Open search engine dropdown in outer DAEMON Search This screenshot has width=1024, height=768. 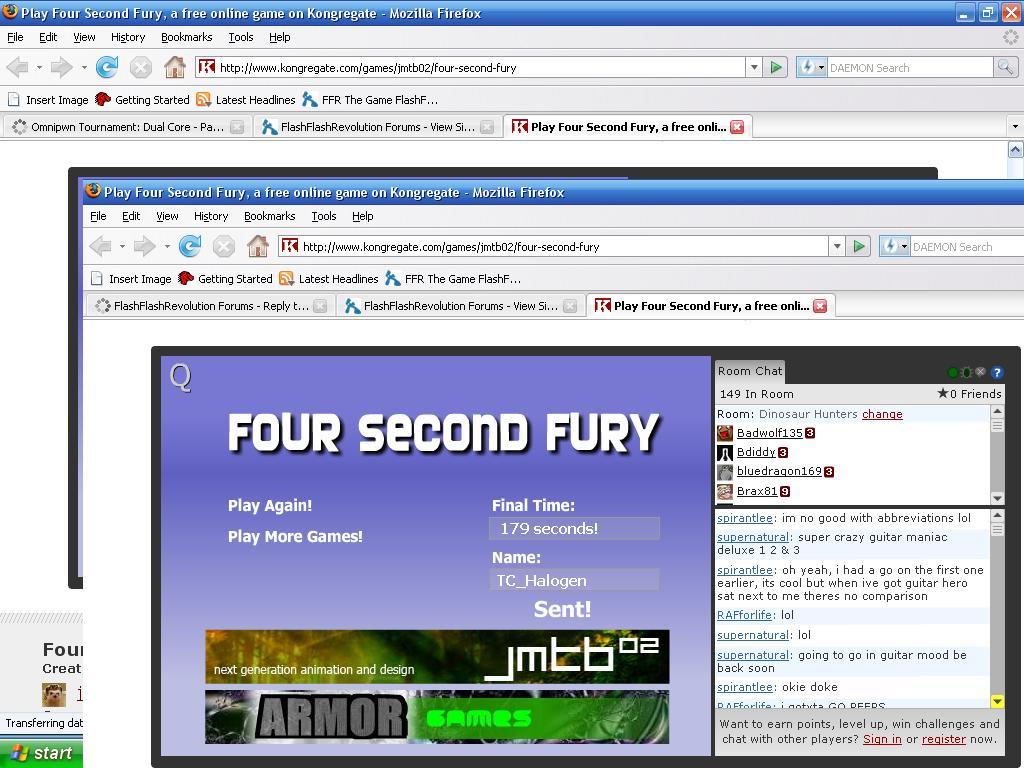tap(821, 67)
